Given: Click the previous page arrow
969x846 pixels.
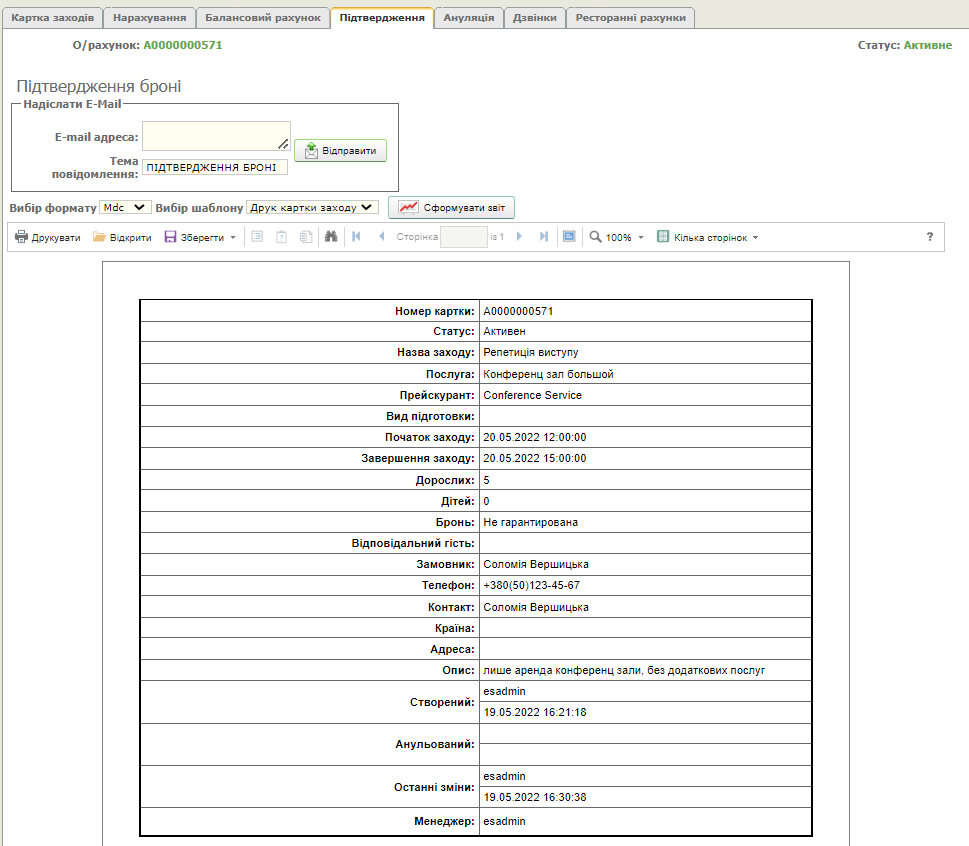Looking at the screenshot, I should [381, 237].
